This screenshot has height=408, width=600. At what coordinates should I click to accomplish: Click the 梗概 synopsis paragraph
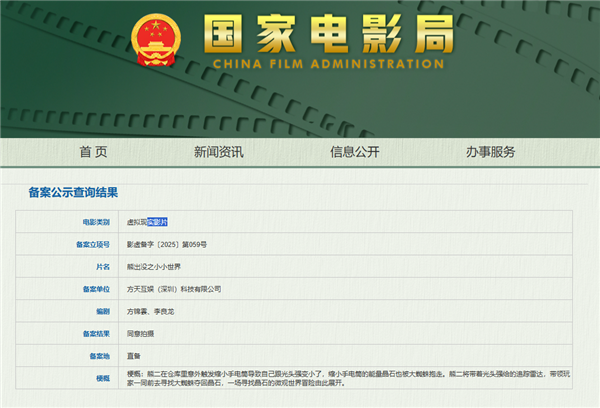(x=345, y=380)
